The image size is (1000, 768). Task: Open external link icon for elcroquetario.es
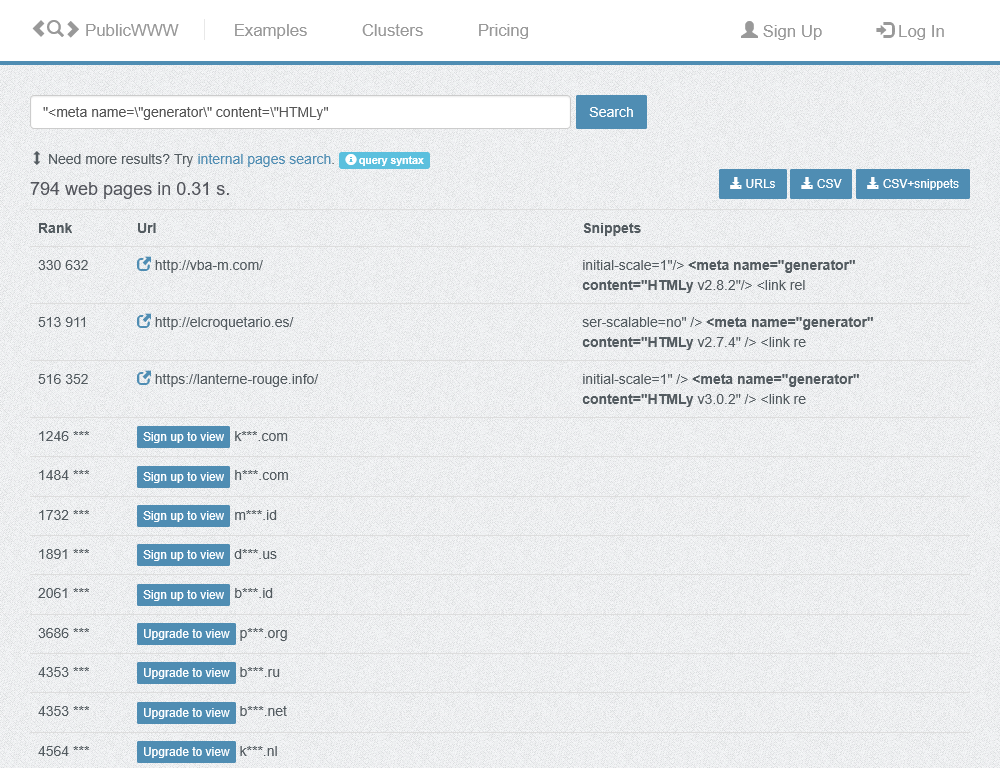pyautogui.click(x=144, y=322)
